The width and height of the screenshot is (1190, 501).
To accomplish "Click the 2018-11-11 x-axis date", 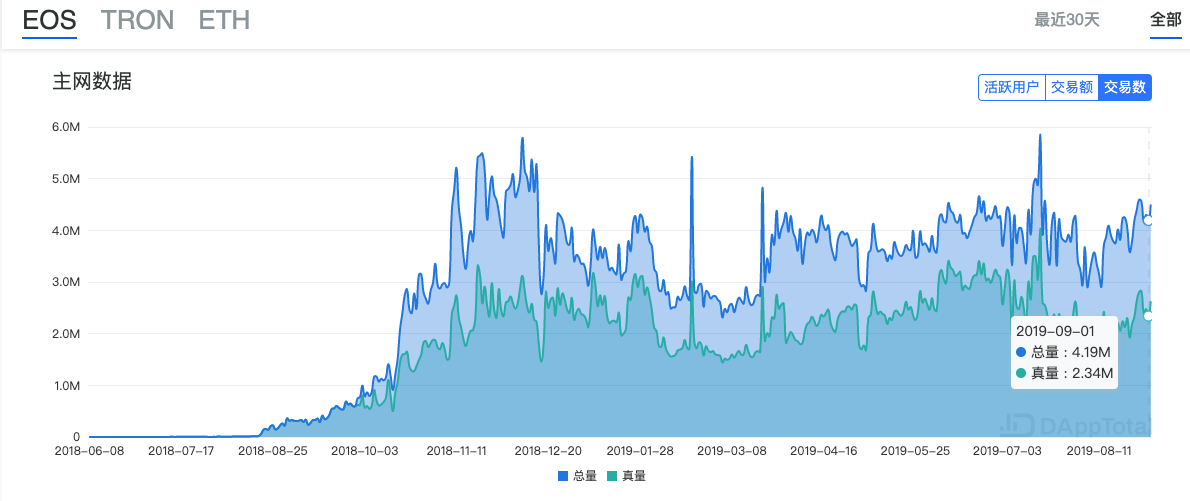I will (455, 450).
